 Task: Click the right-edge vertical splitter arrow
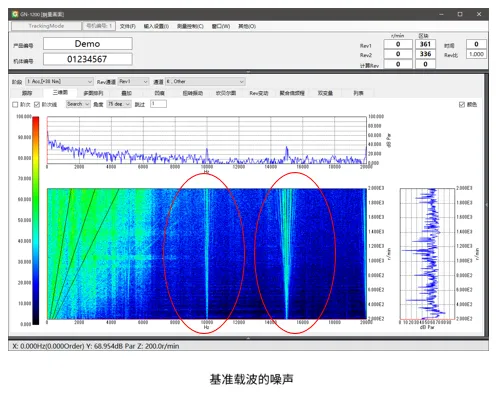tap(486, 205)
